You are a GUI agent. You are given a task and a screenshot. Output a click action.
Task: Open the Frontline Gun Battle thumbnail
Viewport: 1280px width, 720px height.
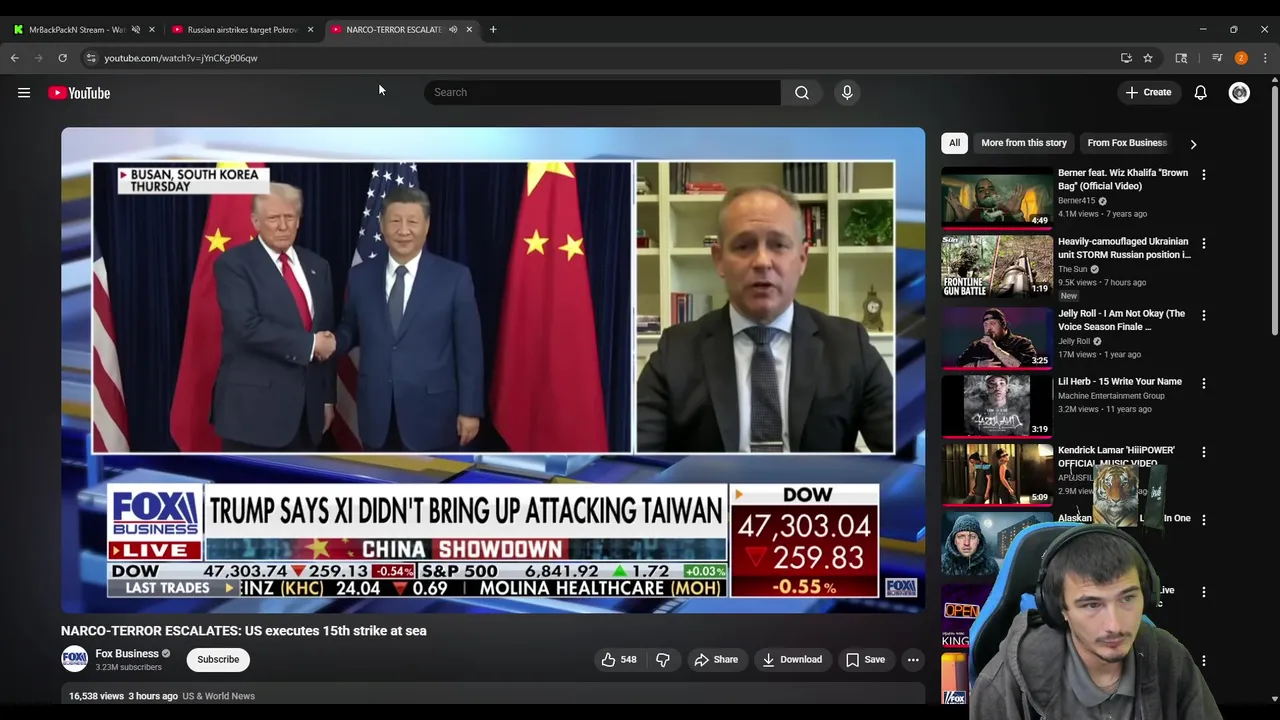coord(997,266)
